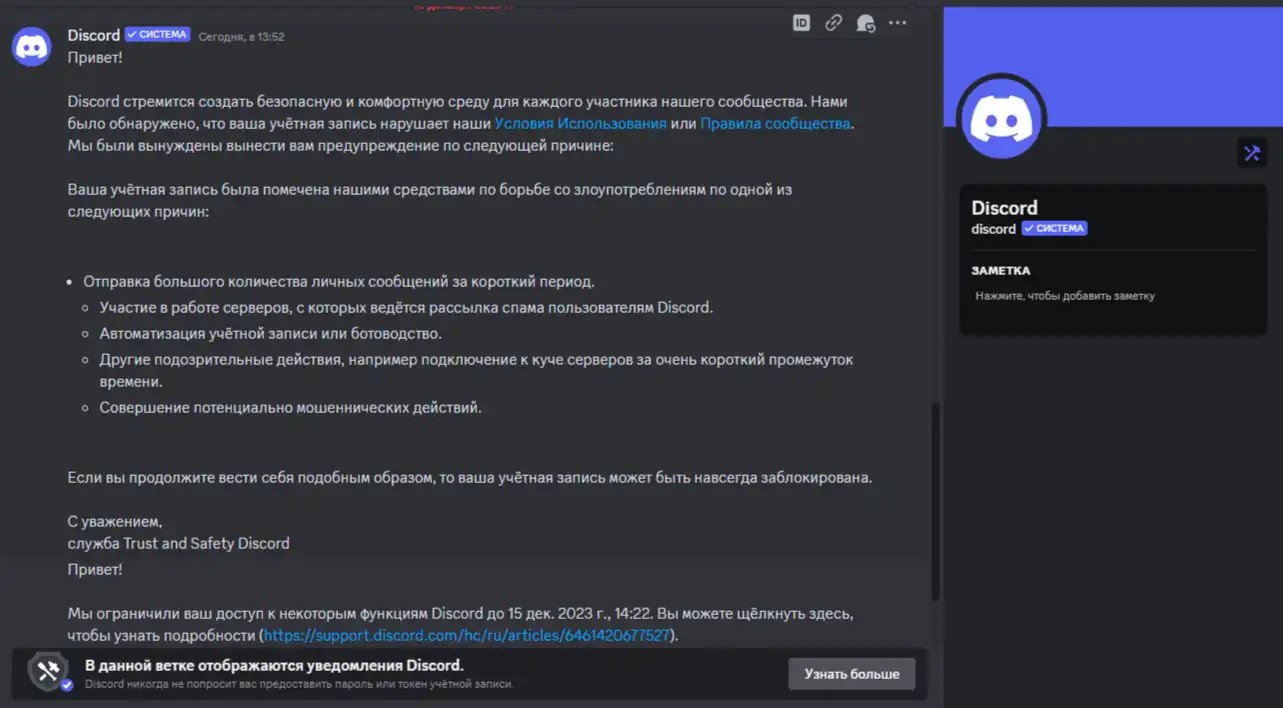Click the bullet 'Отправка большого количества личных сообщений'

[x=339, y=282]
